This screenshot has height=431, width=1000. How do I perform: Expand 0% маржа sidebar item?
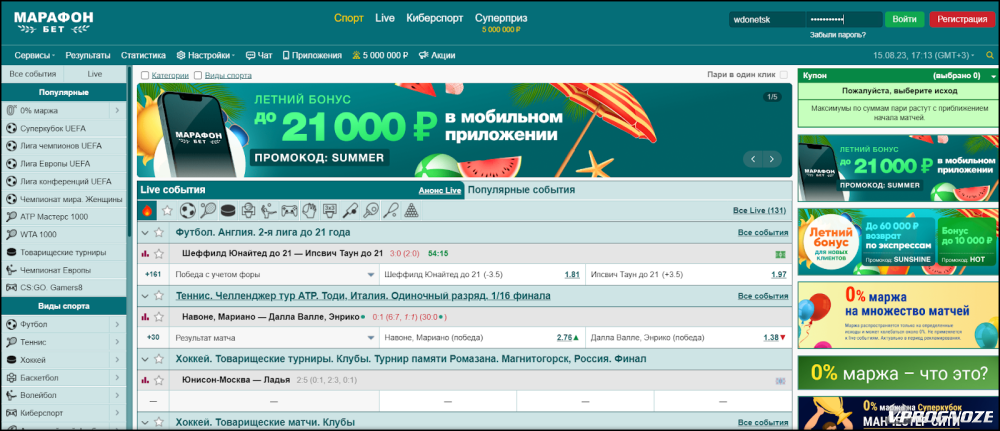click(117, 111)
